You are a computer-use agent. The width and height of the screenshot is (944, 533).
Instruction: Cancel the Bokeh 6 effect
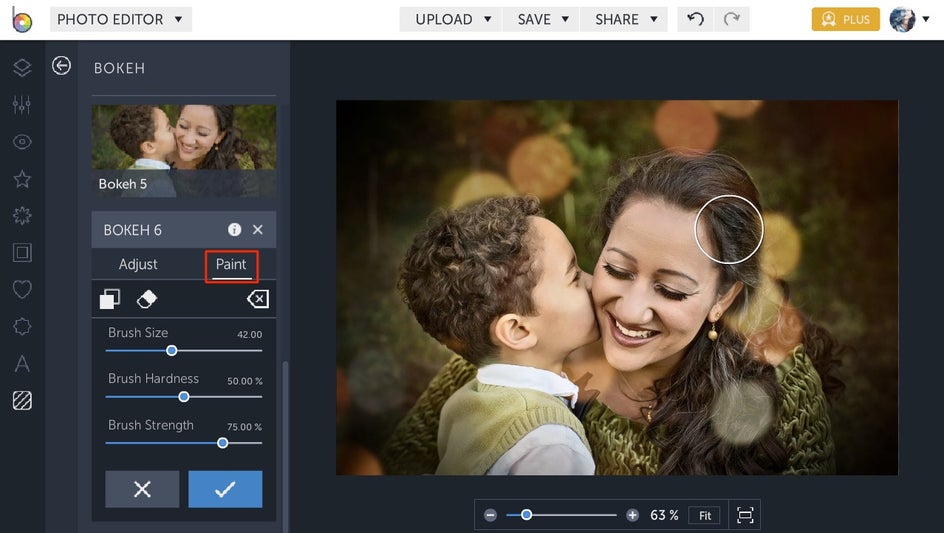coord(142,489)
